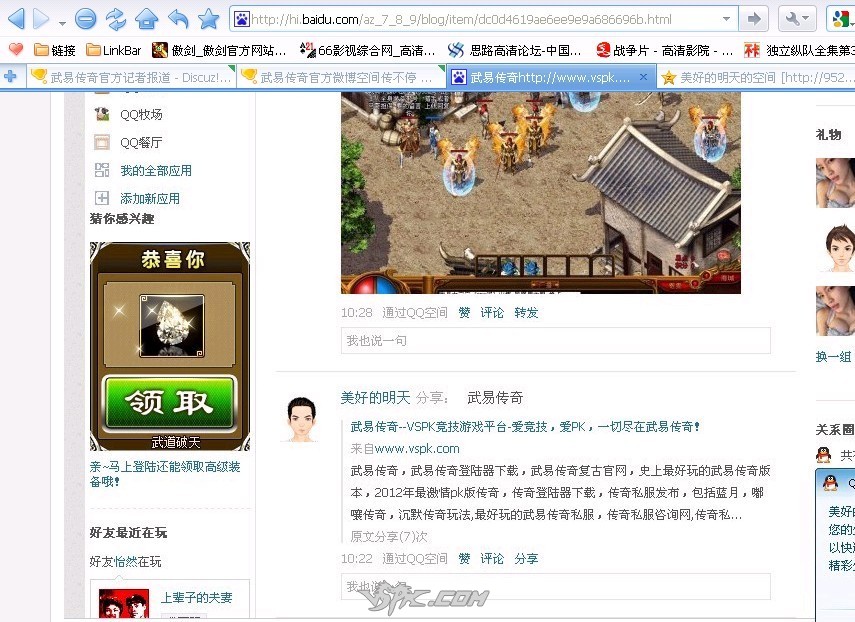Open the LinkBar bookmarks folder
The image size is (855, 622).
(113, 50)
